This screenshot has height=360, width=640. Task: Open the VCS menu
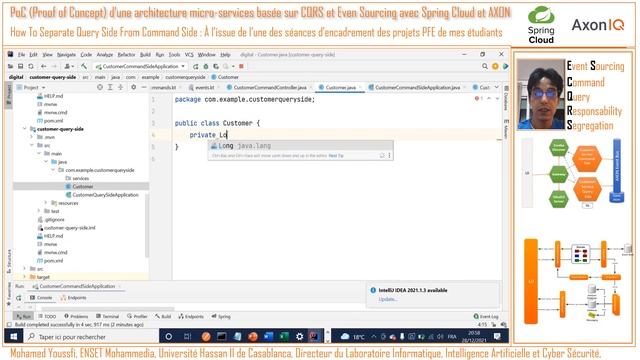click(189, 55)
